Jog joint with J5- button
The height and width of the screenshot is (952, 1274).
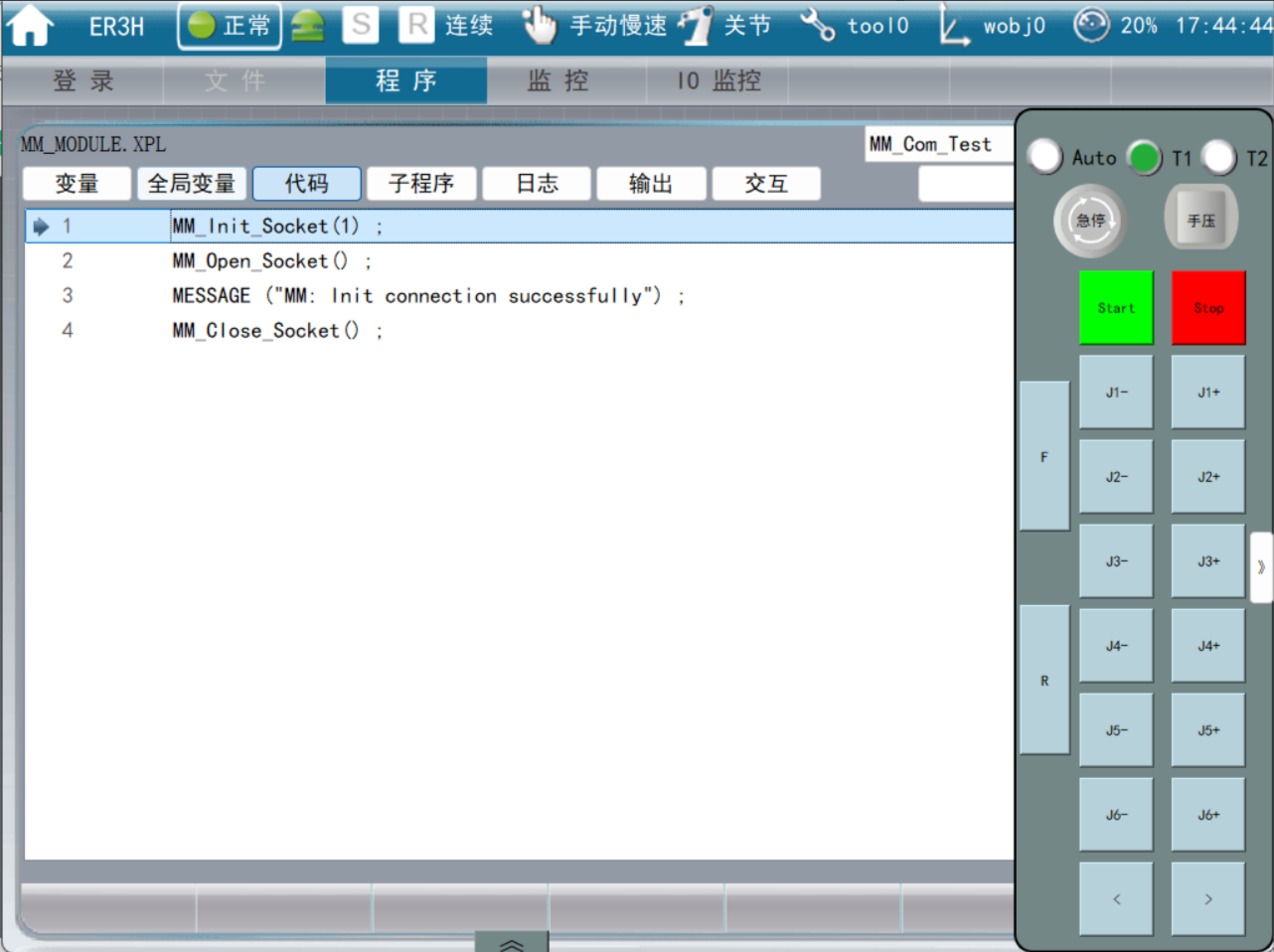pyautogui.click(x=1116, y=730)
